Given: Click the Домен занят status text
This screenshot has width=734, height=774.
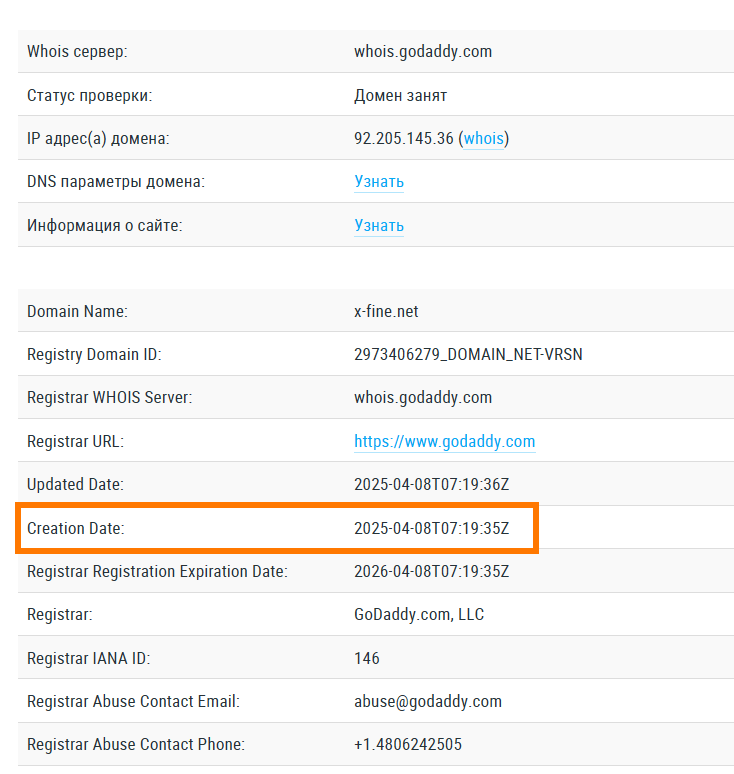Looking at the screenshot, I should (x=400, y=95).
